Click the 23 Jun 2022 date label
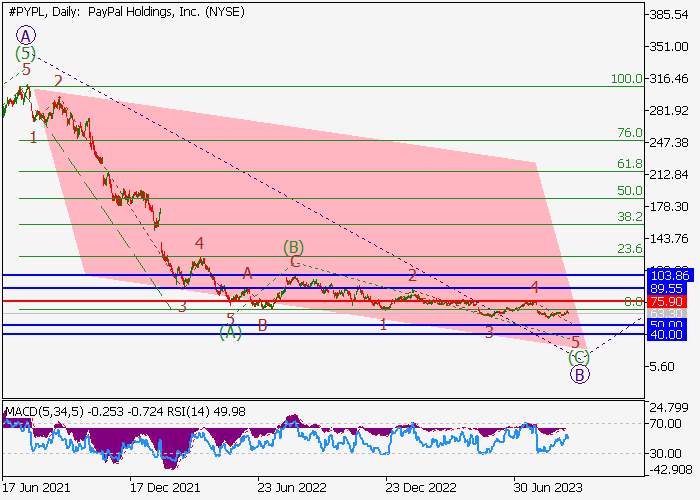Screen dimensions: 700x500 click(x=292, y=487)
